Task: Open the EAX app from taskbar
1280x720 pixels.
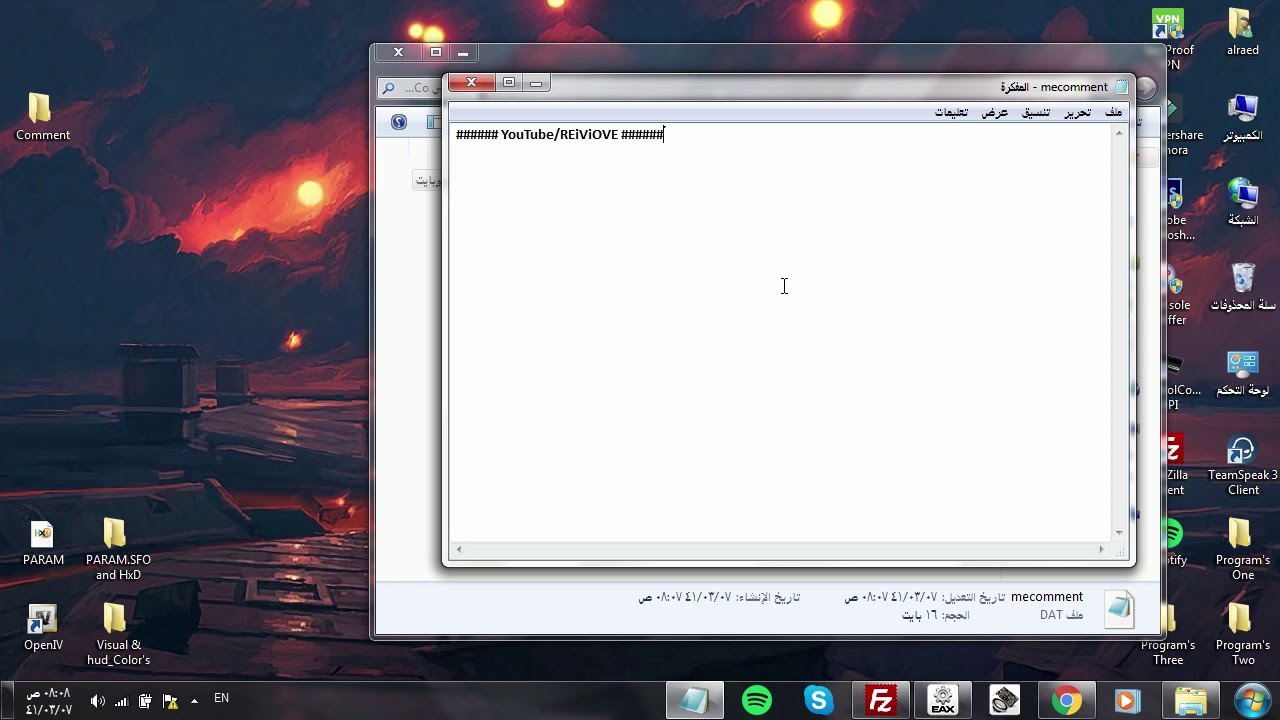Action: (x=943, y=701)
